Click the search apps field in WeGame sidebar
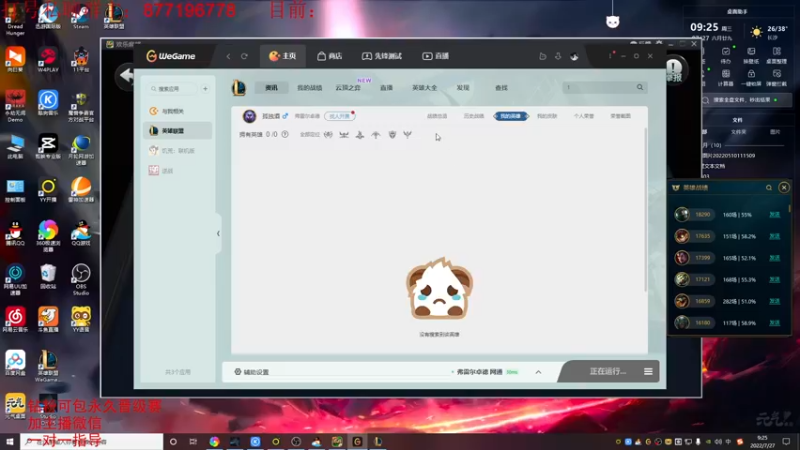 pos(172,89)
